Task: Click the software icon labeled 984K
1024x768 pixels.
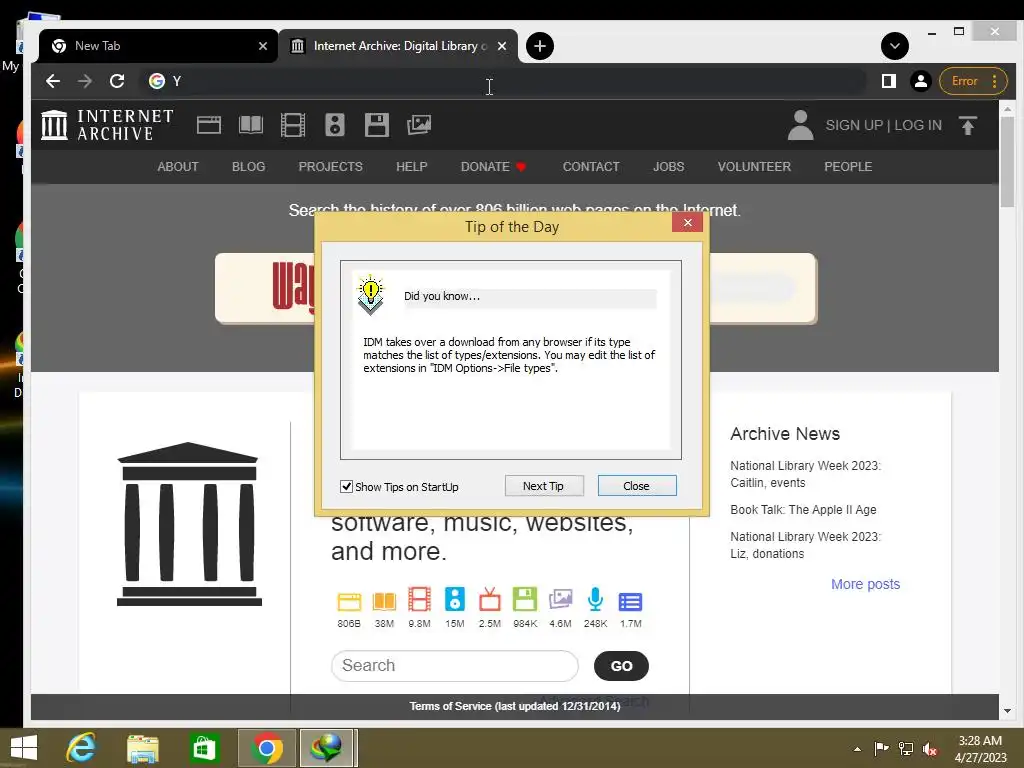Action: tap(525, 599)
